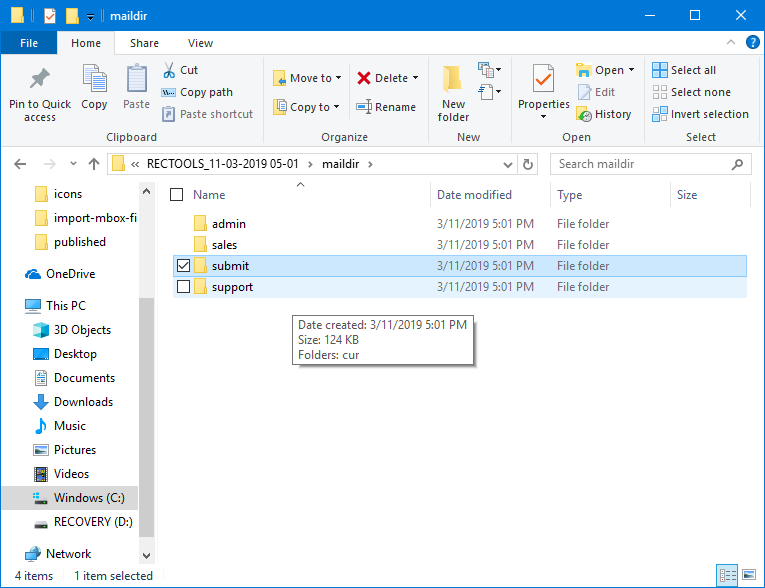This screenshot has width=765, height=588.
Task: Click Invert selection
Action: tap(701, 114)
